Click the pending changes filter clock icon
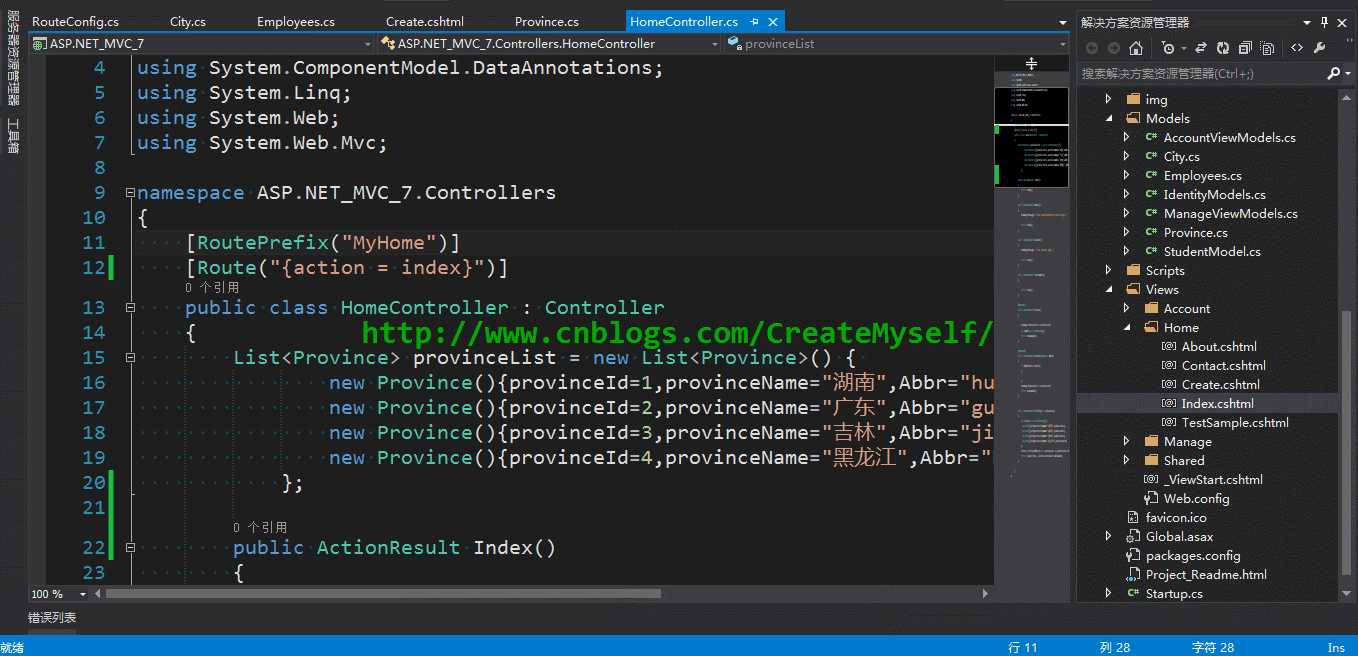 (1168, 48)
